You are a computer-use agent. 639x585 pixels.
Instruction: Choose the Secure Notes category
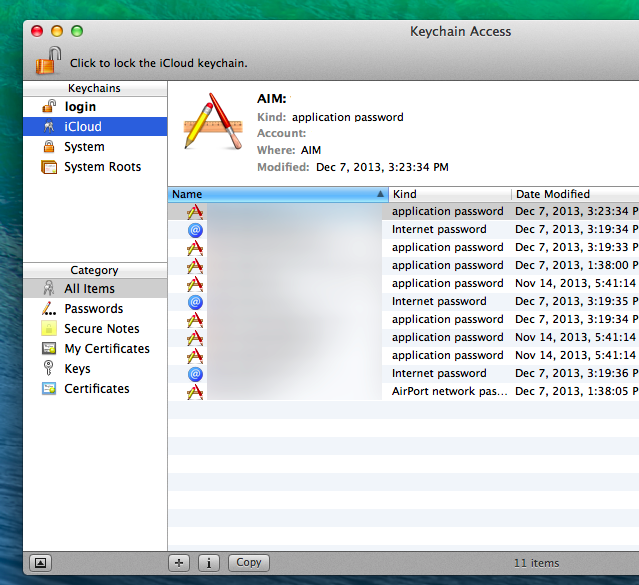point(95,329)
